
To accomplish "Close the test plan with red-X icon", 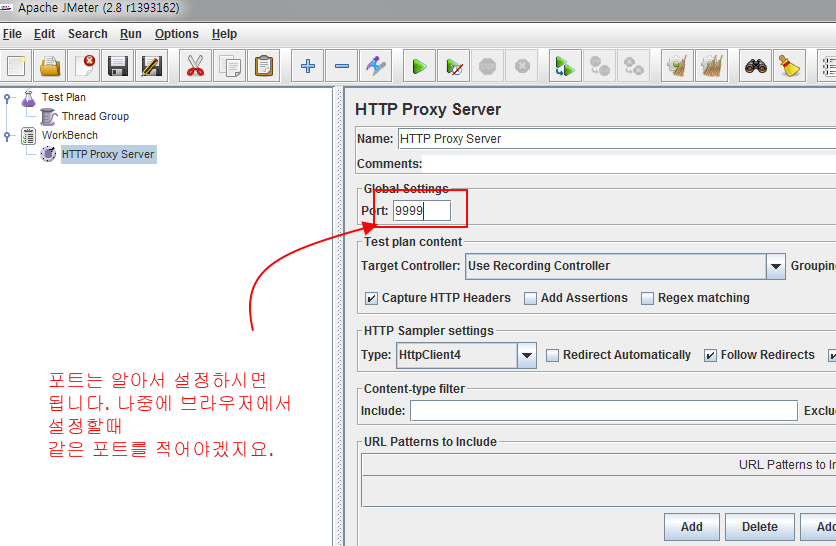I will tap(84, 67).
